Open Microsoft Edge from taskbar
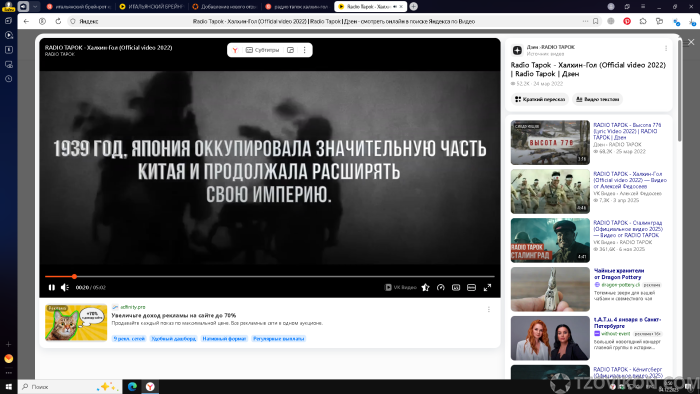The height and width of the screenshot is (394, 700). tap(132, 386)
